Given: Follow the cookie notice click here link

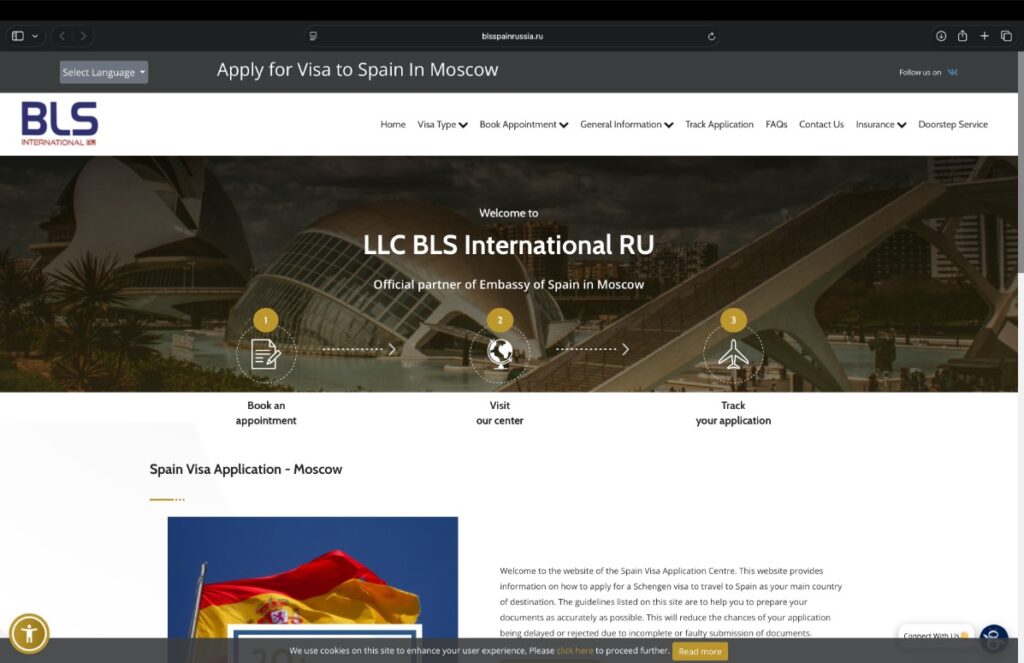Looking at the screenshot, I should (575, 651).
